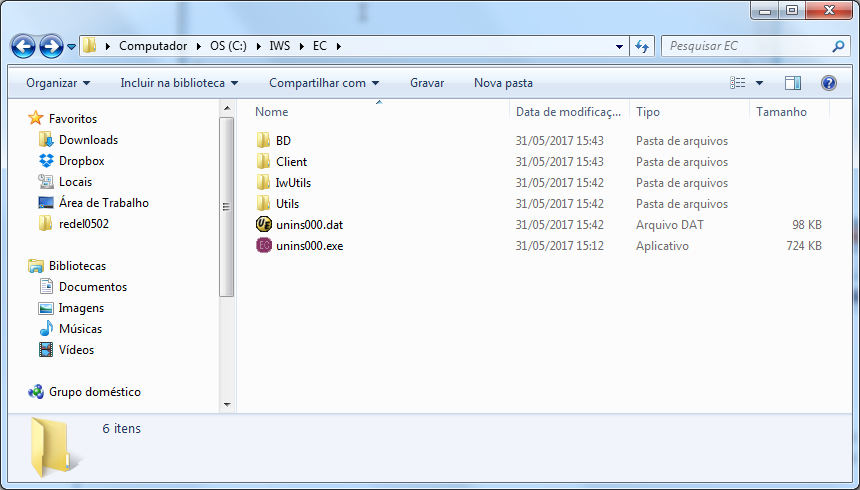Open Vídeos library in the navigation pane
Image resolution: width=860 pixels, height=490 pixels.
(76, 350)
